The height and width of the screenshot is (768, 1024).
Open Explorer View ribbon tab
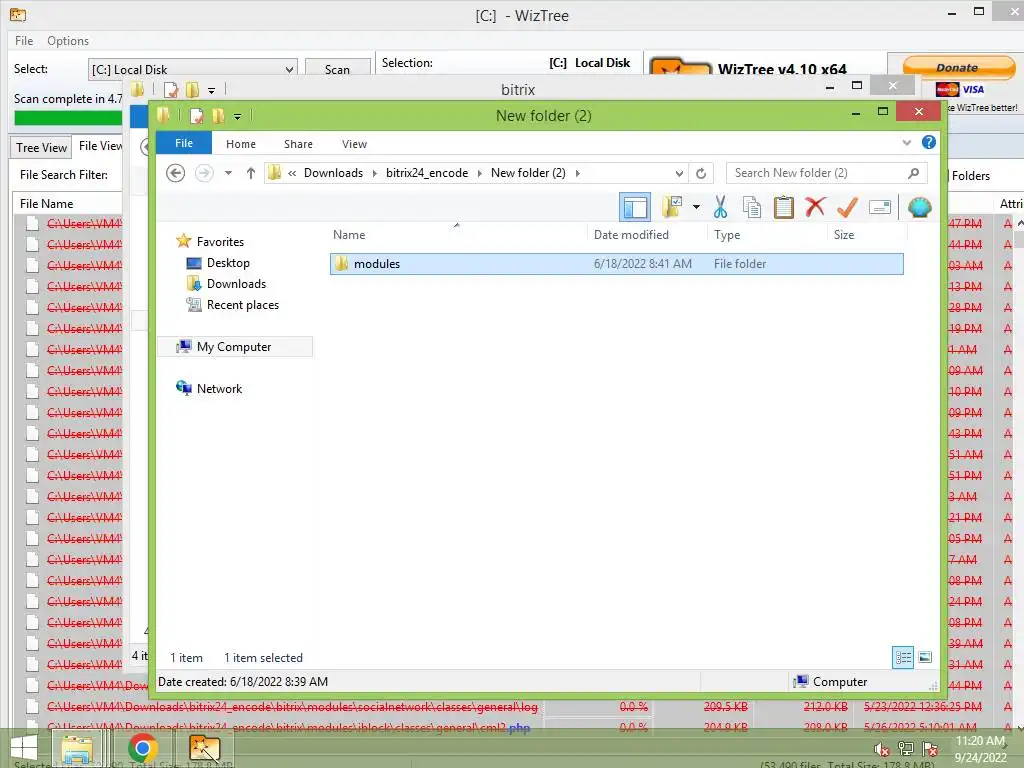click(355, 144)
